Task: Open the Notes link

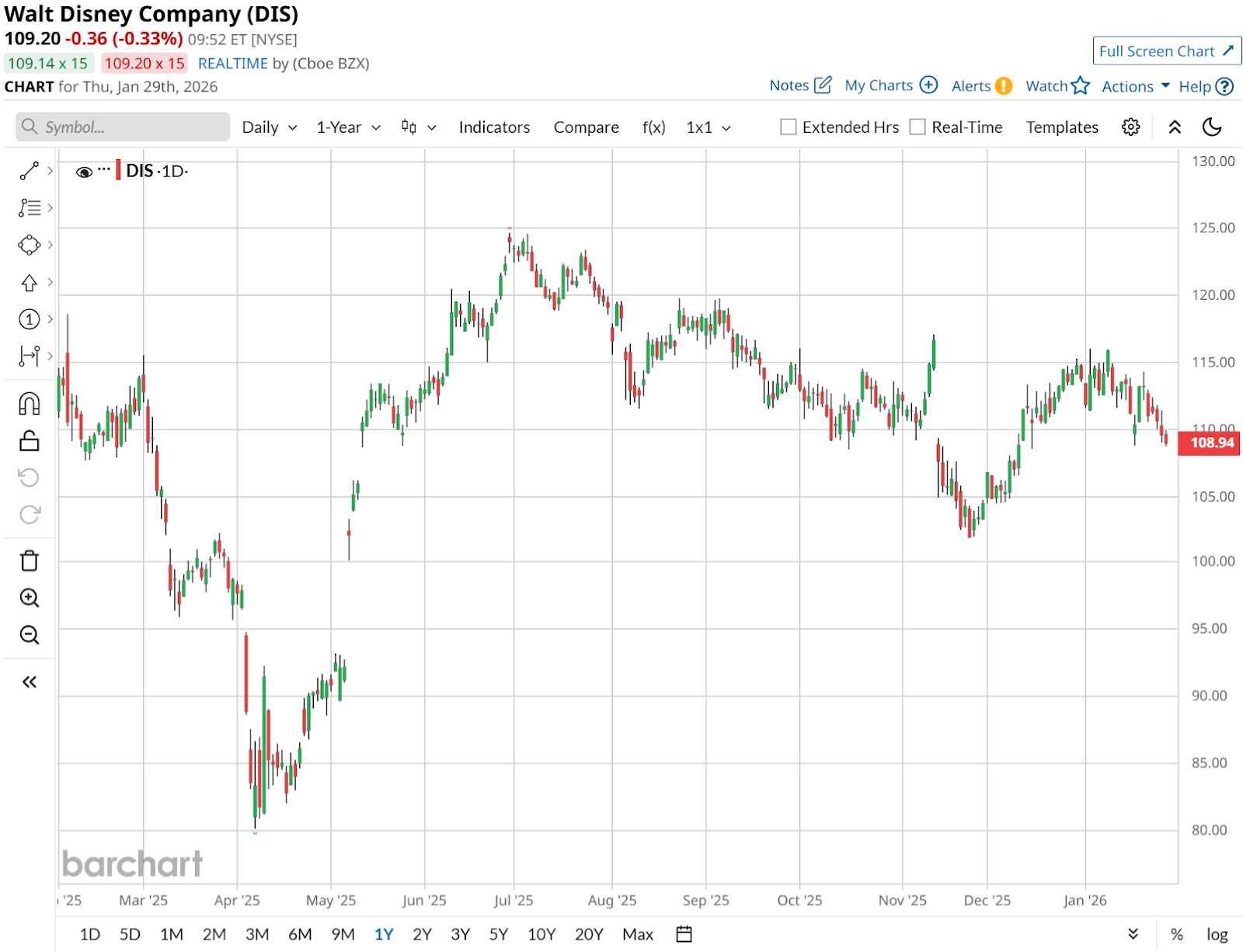Action: click(x=789, y=85)
